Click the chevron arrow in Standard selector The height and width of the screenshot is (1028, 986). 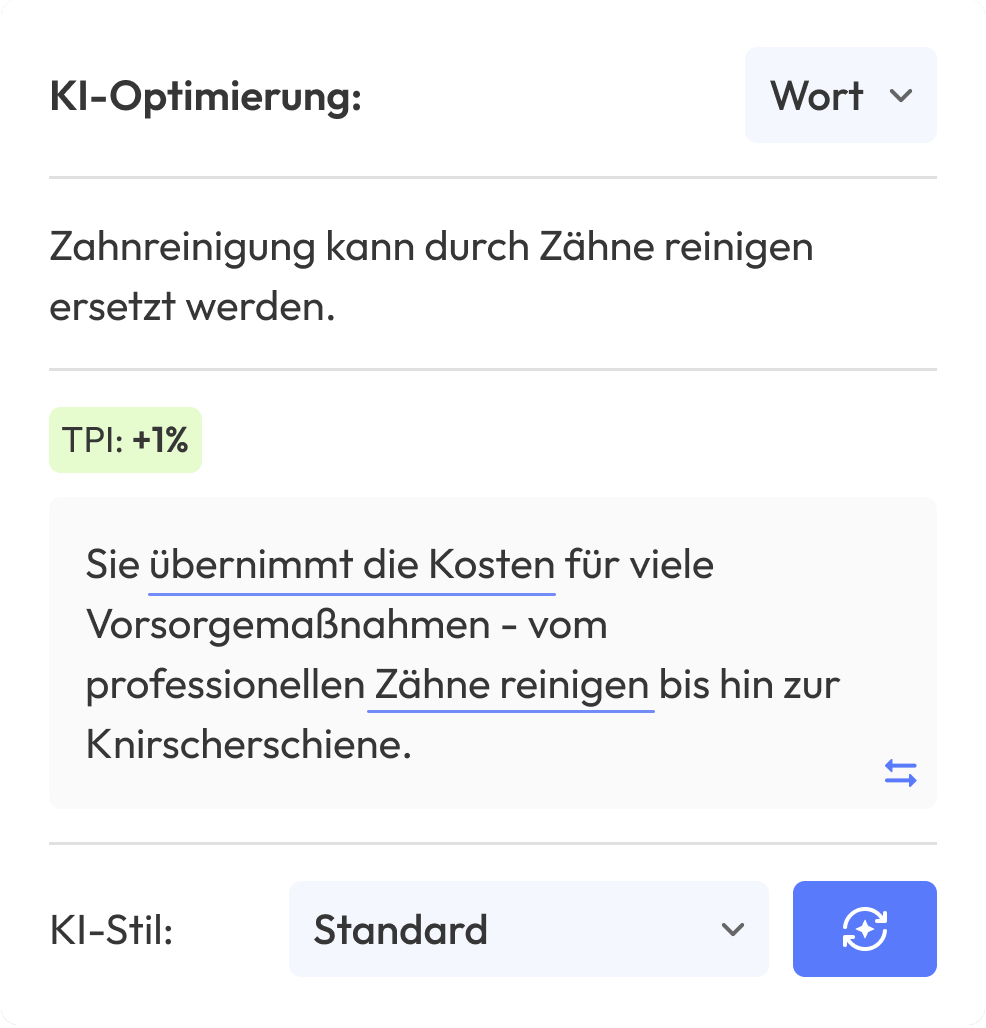733,929
